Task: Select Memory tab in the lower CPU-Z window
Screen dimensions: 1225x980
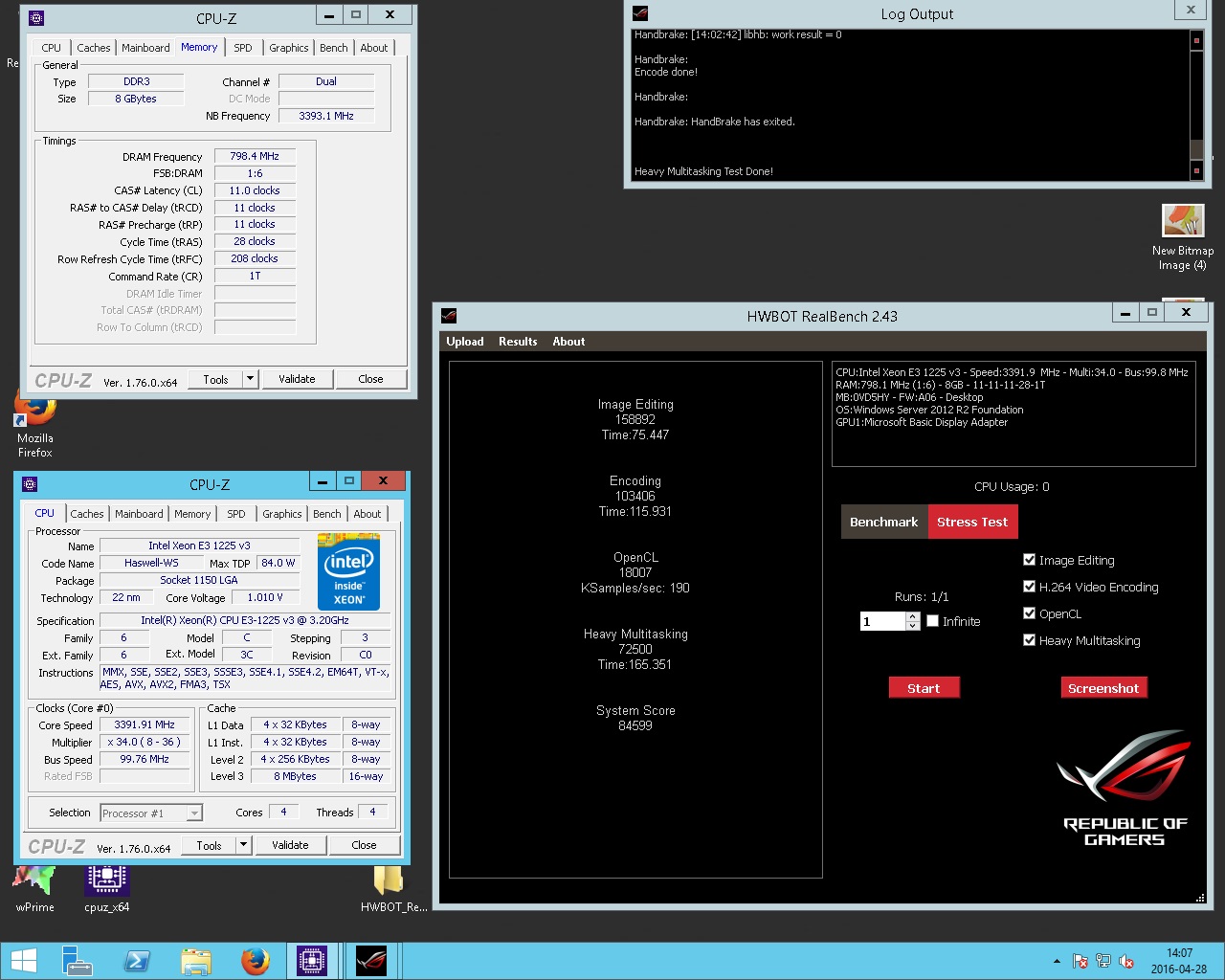Action: 192,514
